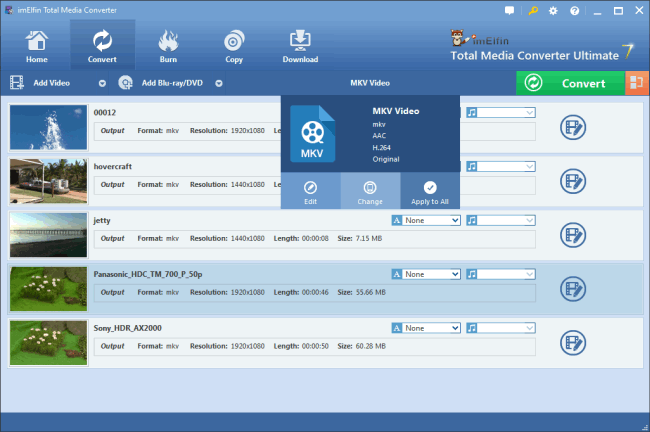Select the Sony_HDR_AX2000 thumbnail
650x432 pixels.
(x=49, y=343)
